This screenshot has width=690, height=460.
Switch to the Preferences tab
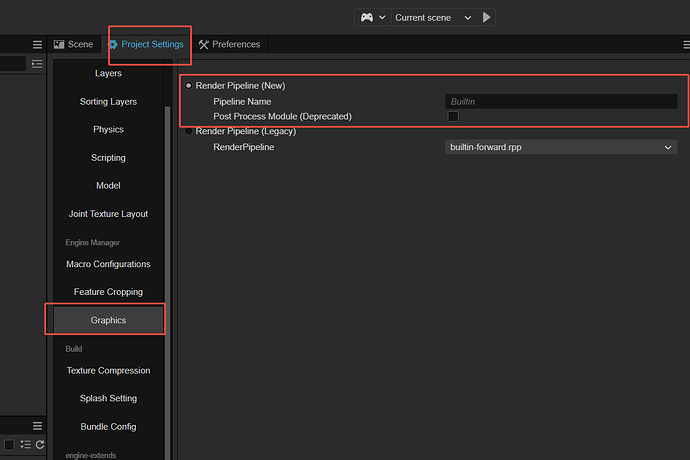pyautogui.click(x=229, y=44)
